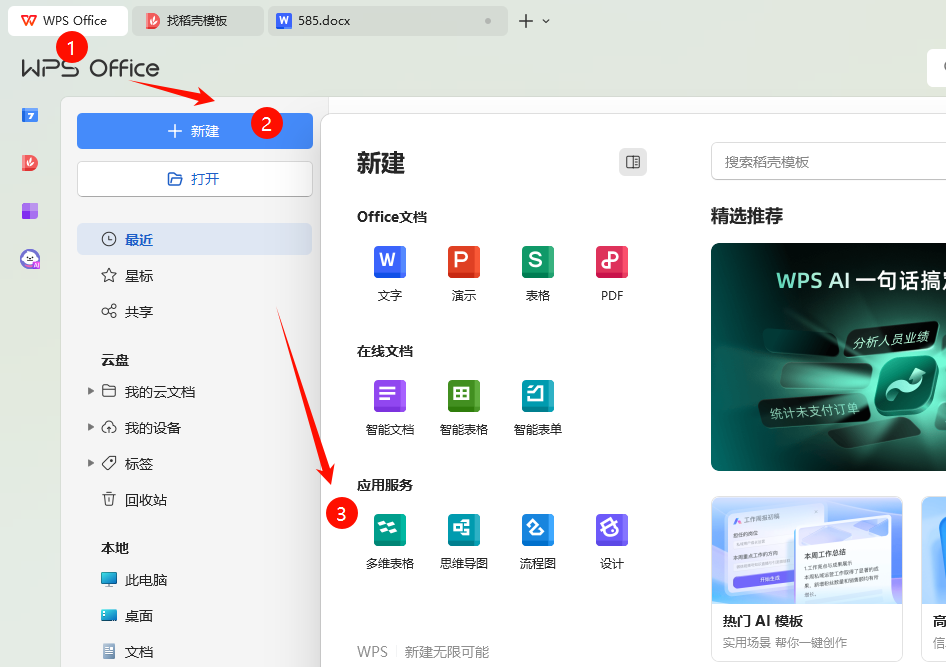Open 智能表单 online form
The image size is (946, 667).
pyautogui.click(x=538, y=408)
